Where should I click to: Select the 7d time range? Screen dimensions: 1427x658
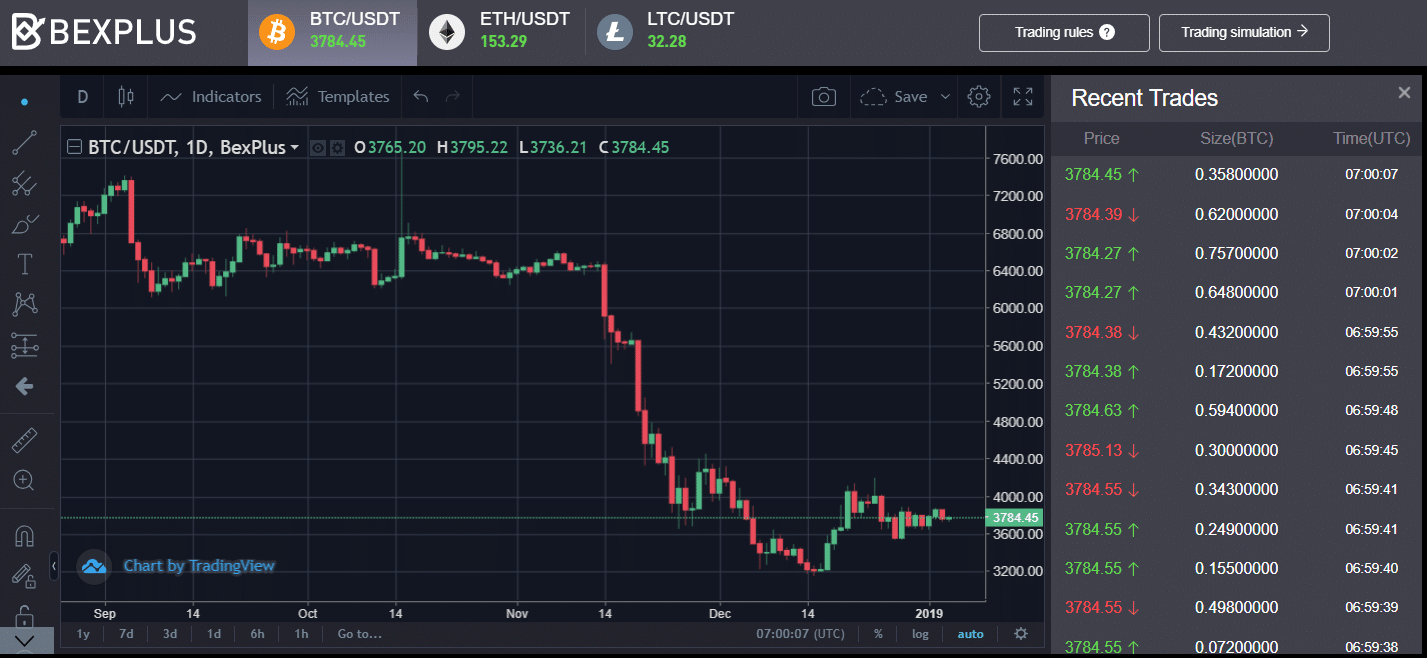[x=126, y=634]
